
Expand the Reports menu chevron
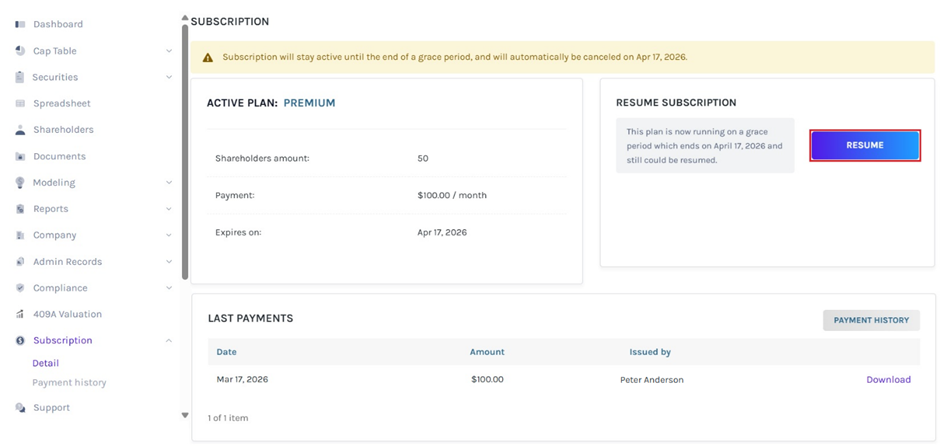point(169,209)
